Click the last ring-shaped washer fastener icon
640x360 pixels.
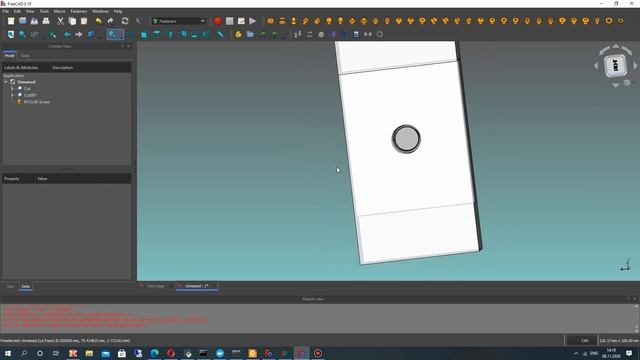pyautogui.click(x=620, y=21)
